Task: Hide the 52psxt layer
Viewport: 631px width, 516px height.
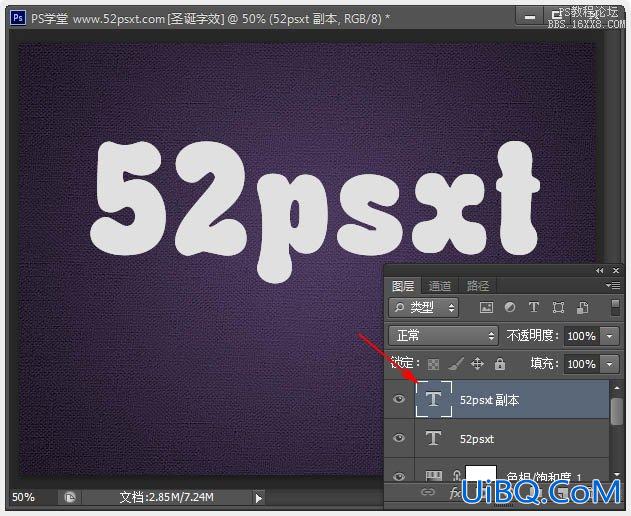Action: [399, 438]
